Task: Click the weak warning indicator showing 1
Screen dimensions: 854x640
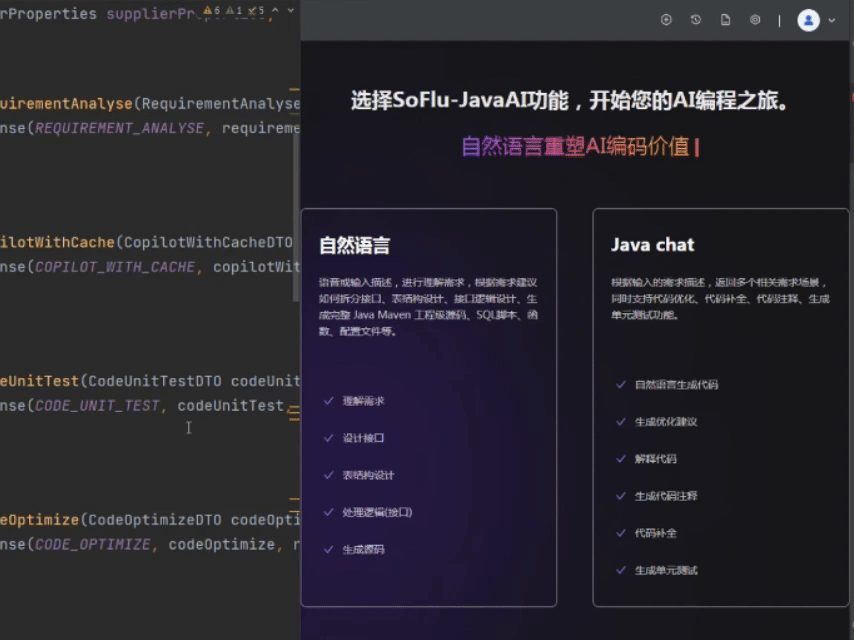Action: pyautogui.click(x=233, y=10)
